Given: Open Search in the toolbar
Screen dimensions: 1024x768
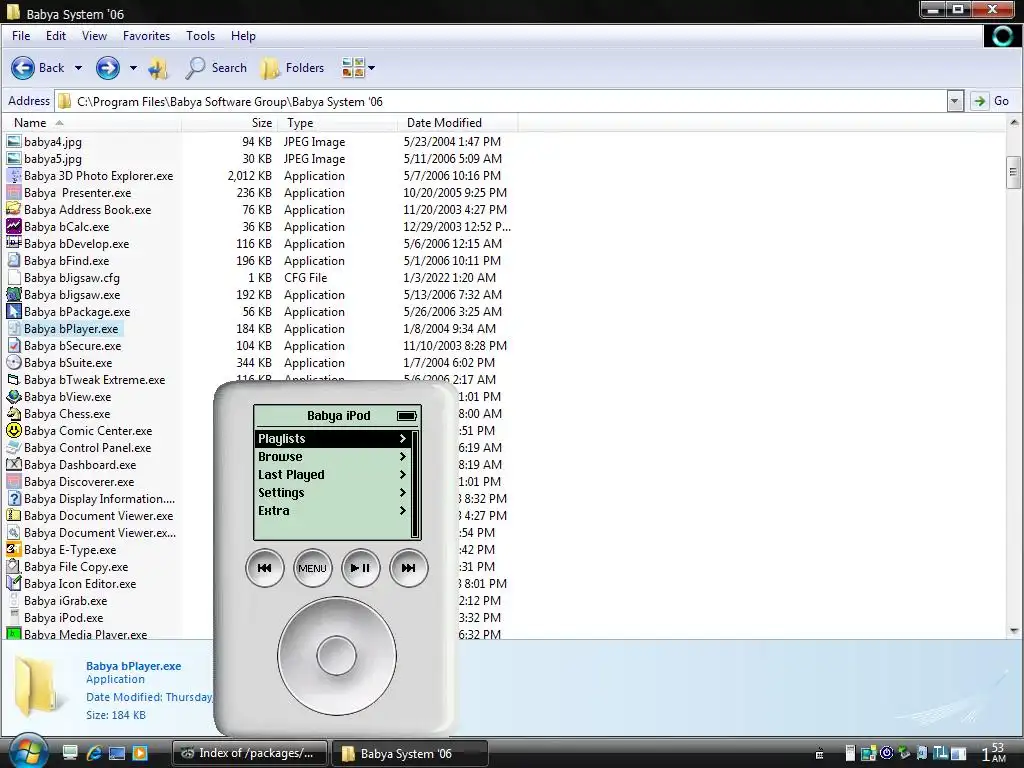Looking at the screenshot, I should tap(216, 68).
